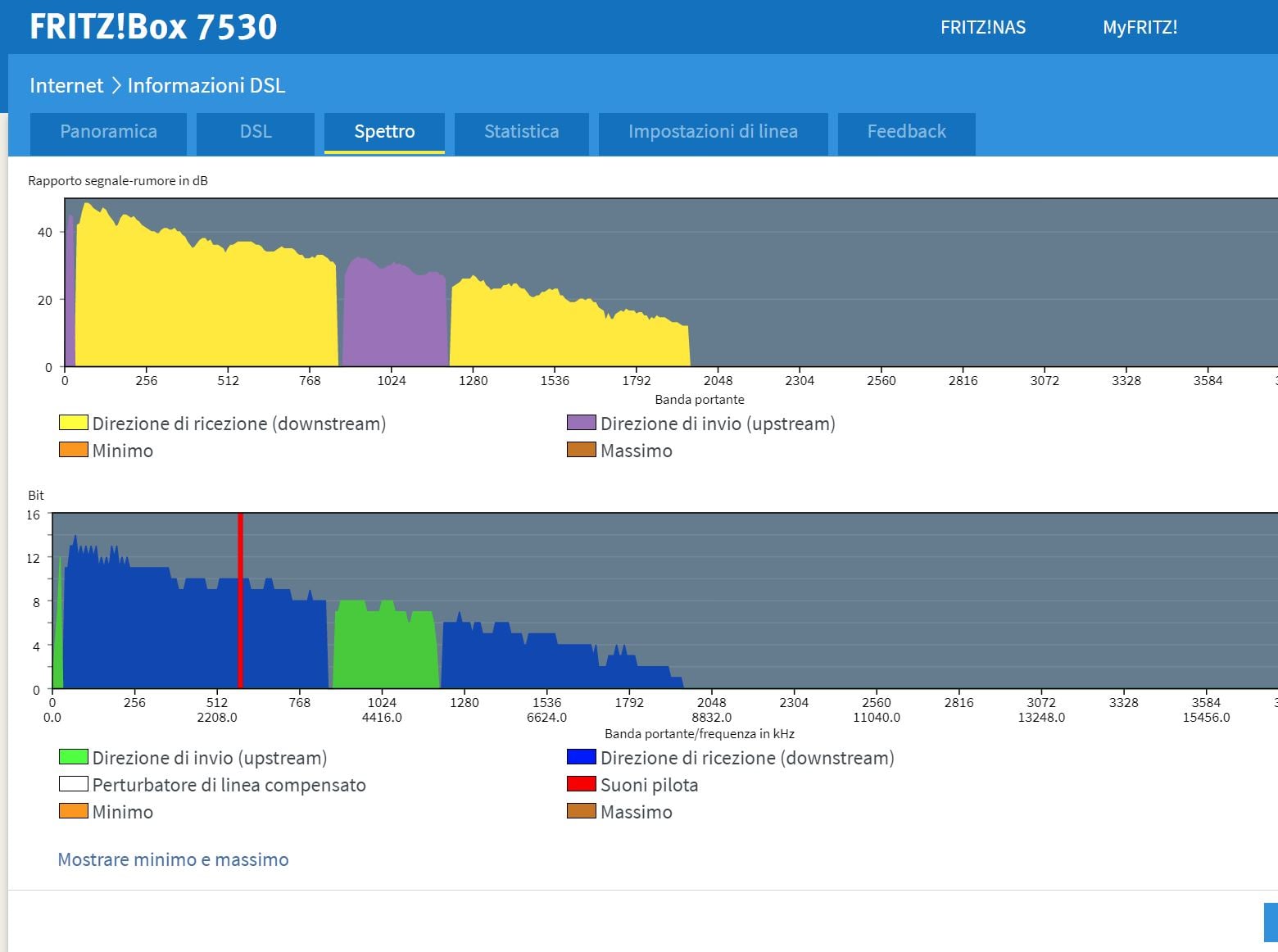Viewport: 1278px width, 952px height.
Task: Open the Panoramica tab
Action: [x=108, y=132]
